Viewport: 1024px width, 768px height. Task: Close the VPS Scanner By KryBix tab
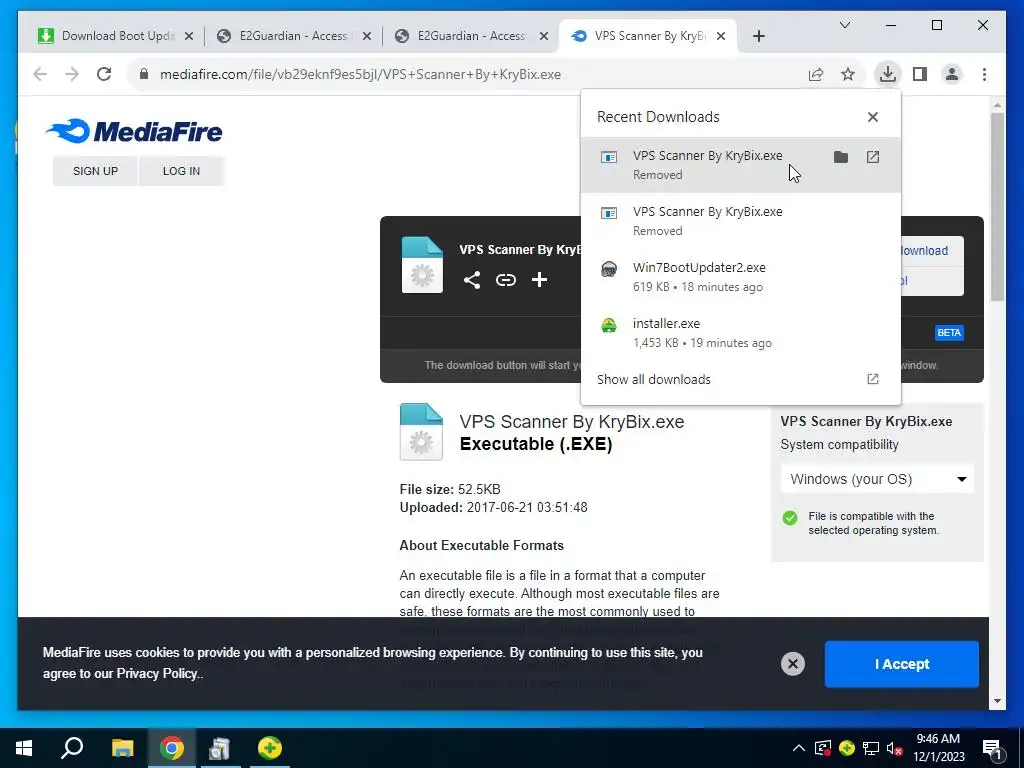(x=720, y=36)
